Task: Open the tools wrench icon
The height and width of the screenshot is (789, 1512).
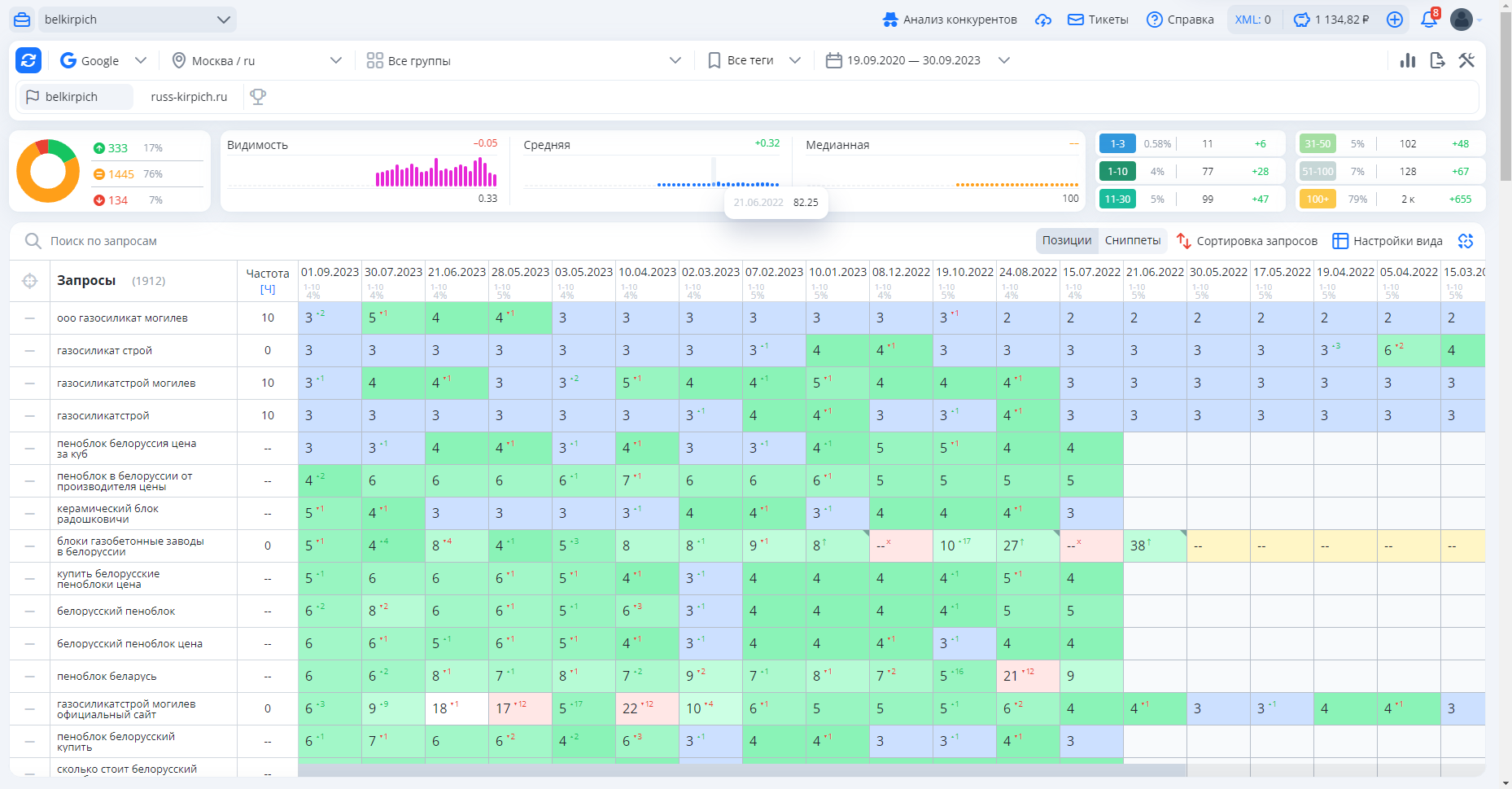Action: [x=1466, y=60]
